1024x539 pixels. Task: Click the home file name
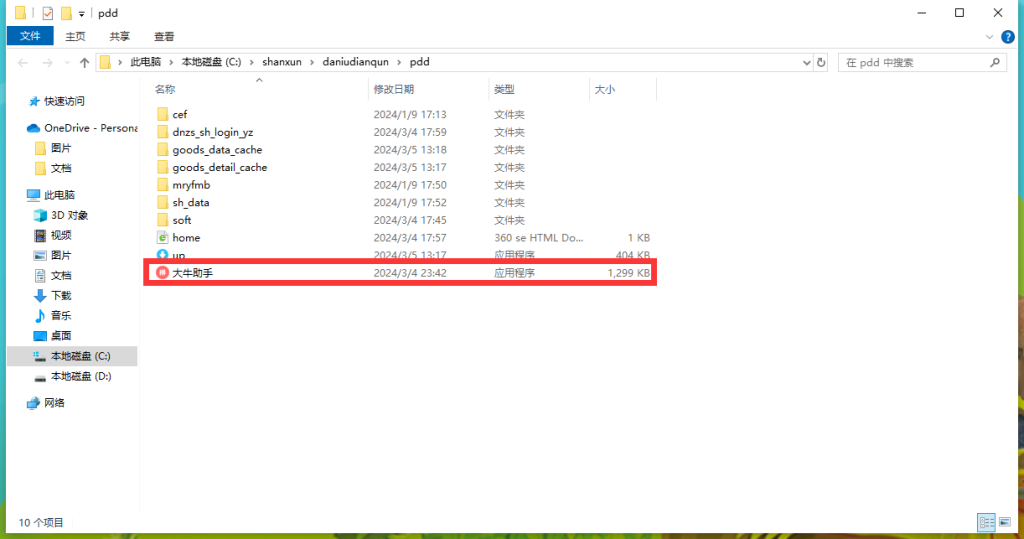186,238
